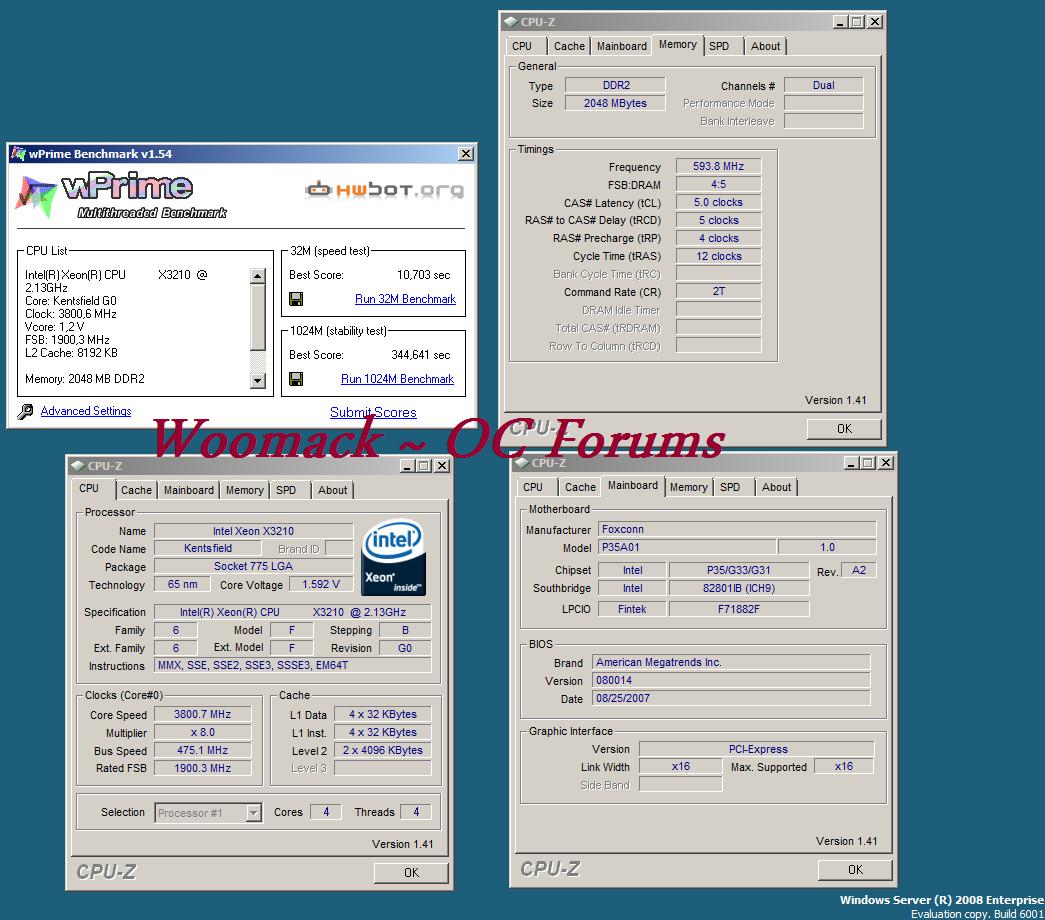Open Cache tab in Mainboard window
Screen dimensions: 1045x920
click(580, 487)
